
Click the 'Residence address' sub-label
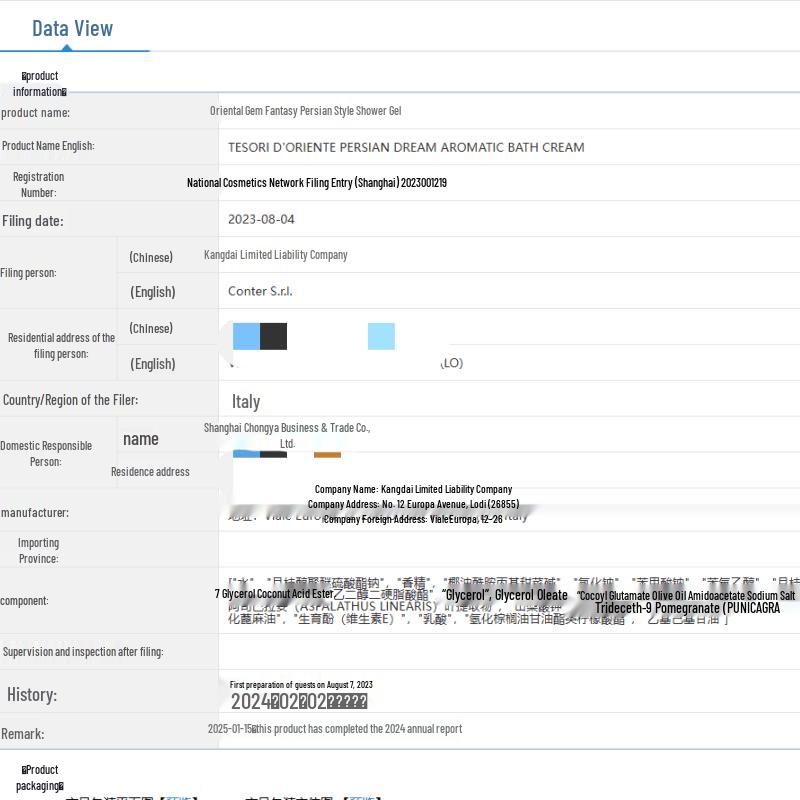[x=150, y=472]
